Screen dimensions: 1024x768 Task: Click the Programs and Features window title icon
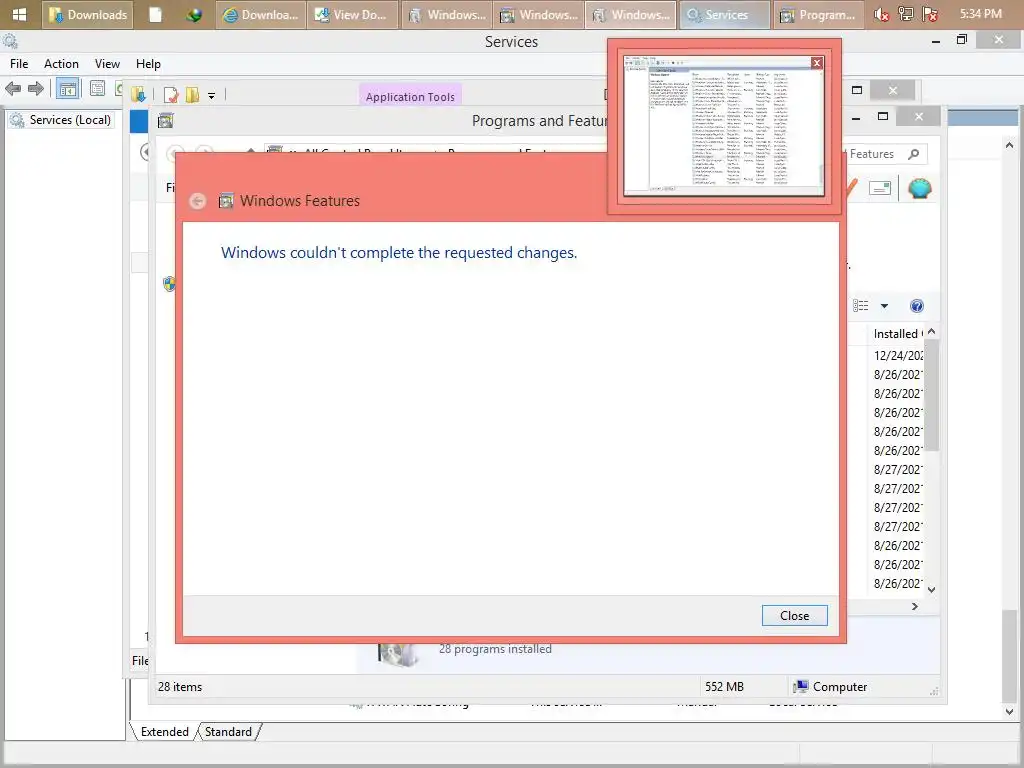pos(166,121)
